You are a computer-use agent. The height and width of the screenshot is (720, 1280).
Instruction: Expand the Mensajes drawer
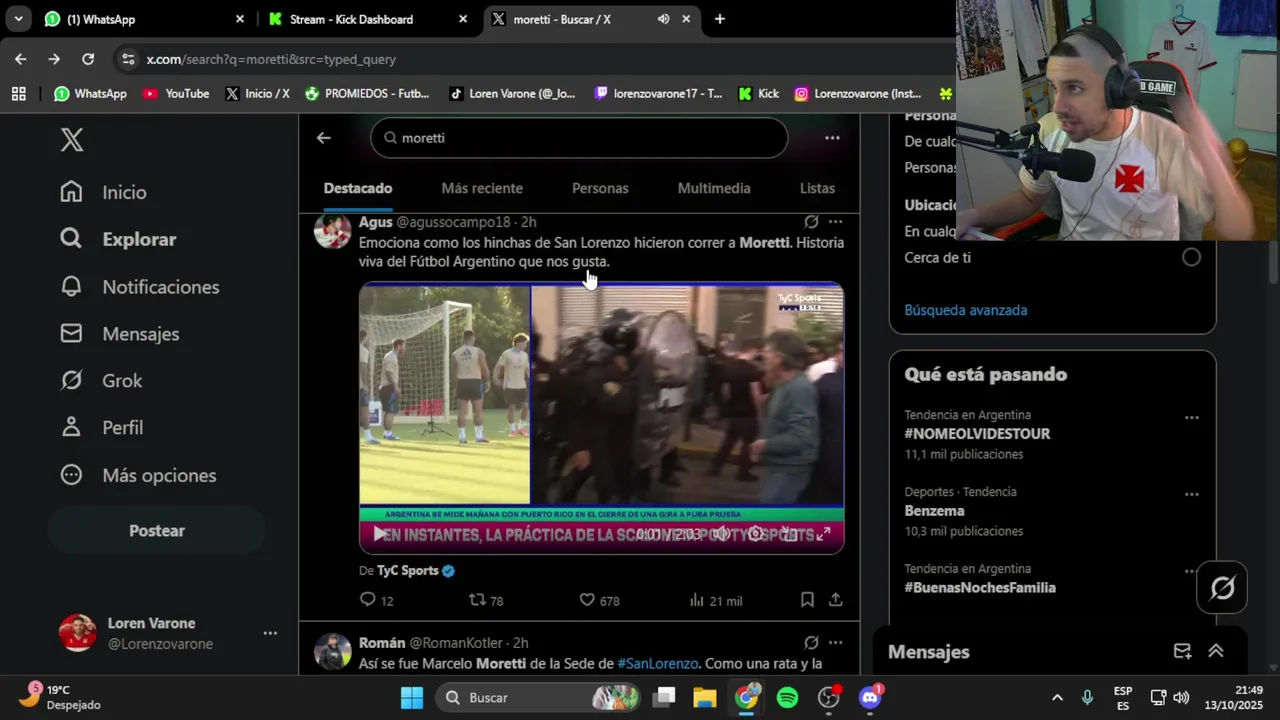1216,651
